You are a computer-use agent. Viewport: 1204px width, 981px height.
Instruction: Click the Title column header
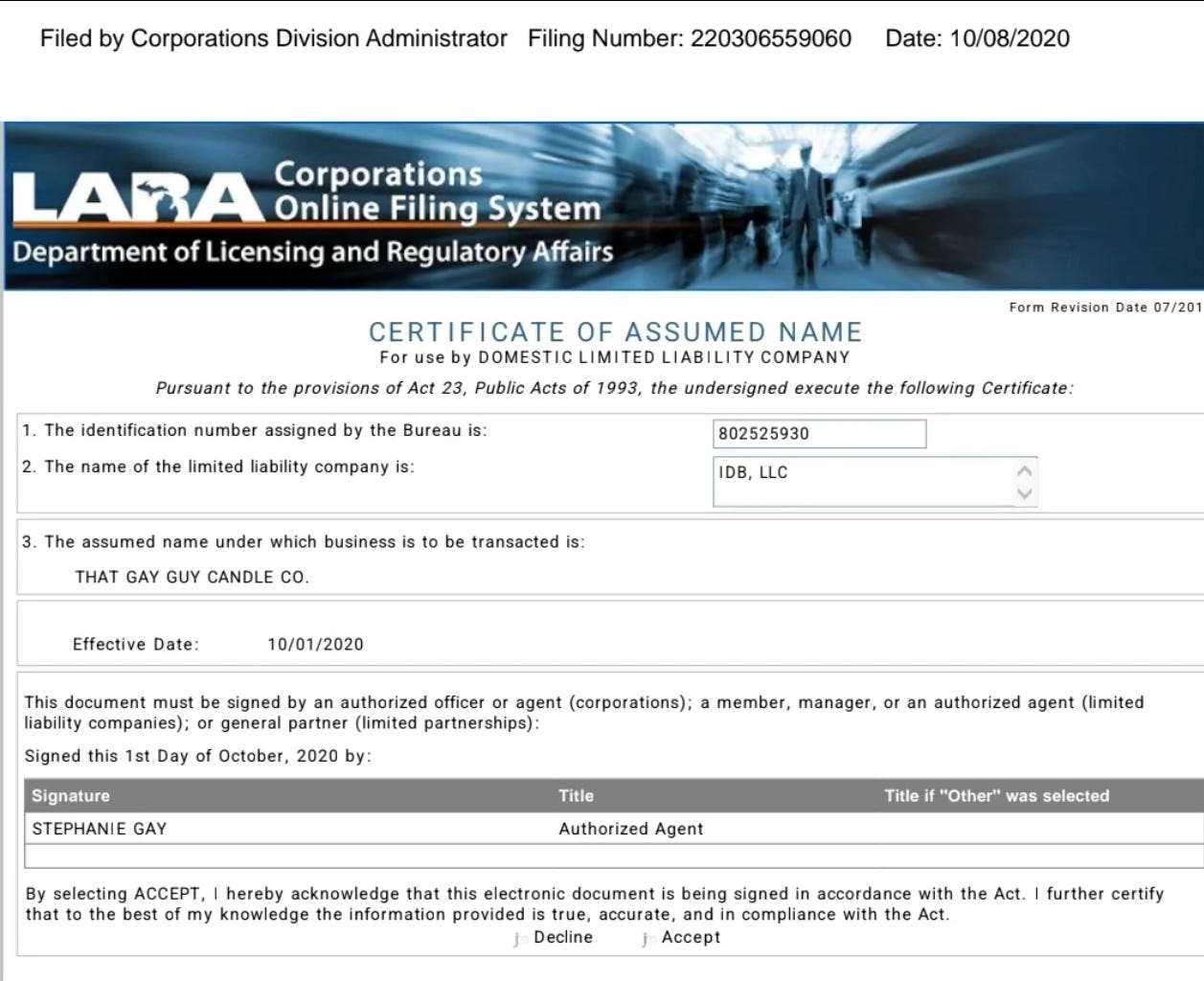point(577,796)
